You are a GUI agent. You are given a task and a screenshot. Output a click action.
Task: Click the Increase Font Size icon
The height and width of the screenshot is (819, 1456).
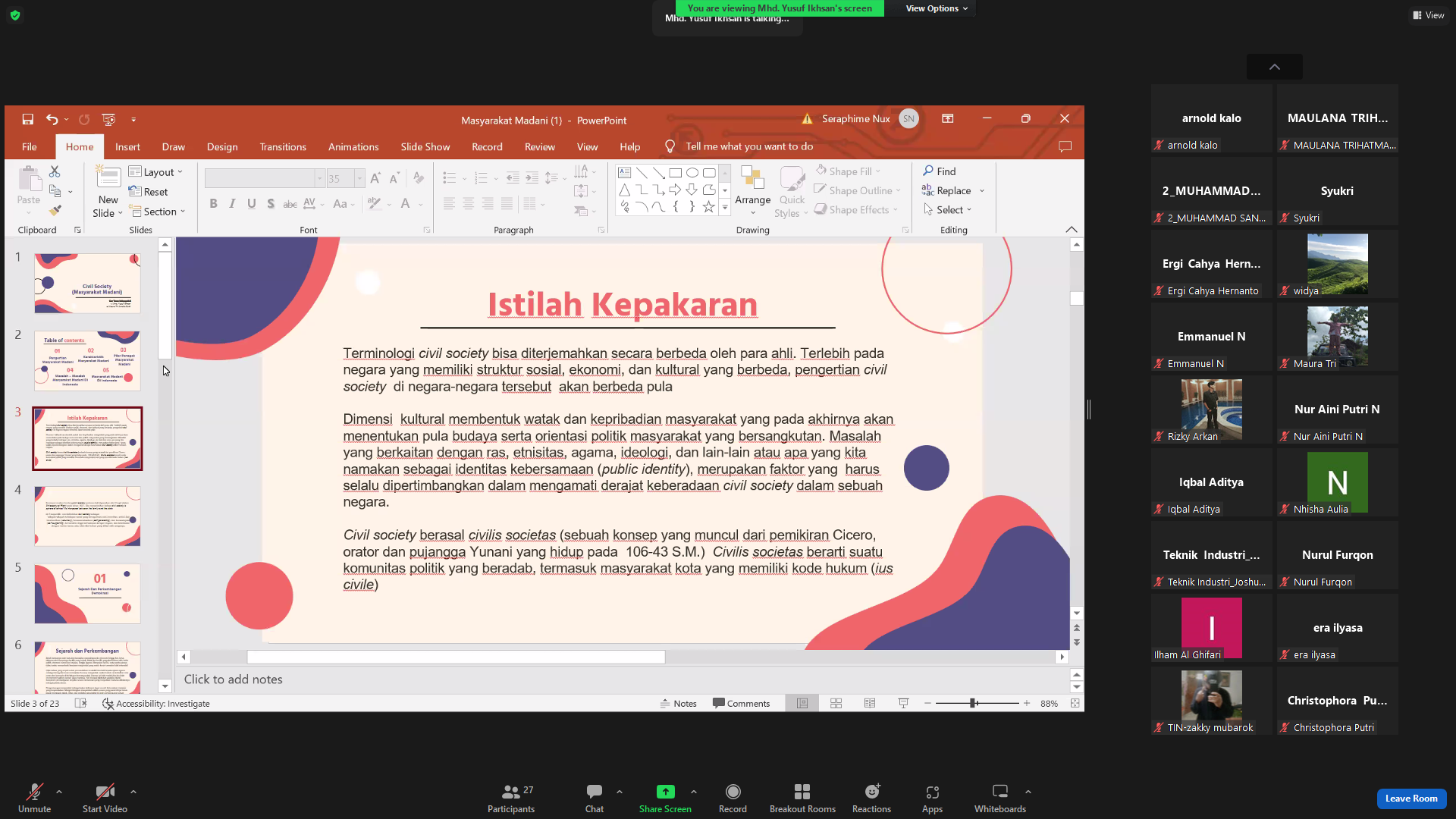pyautogui.click(x=375, y=178)
